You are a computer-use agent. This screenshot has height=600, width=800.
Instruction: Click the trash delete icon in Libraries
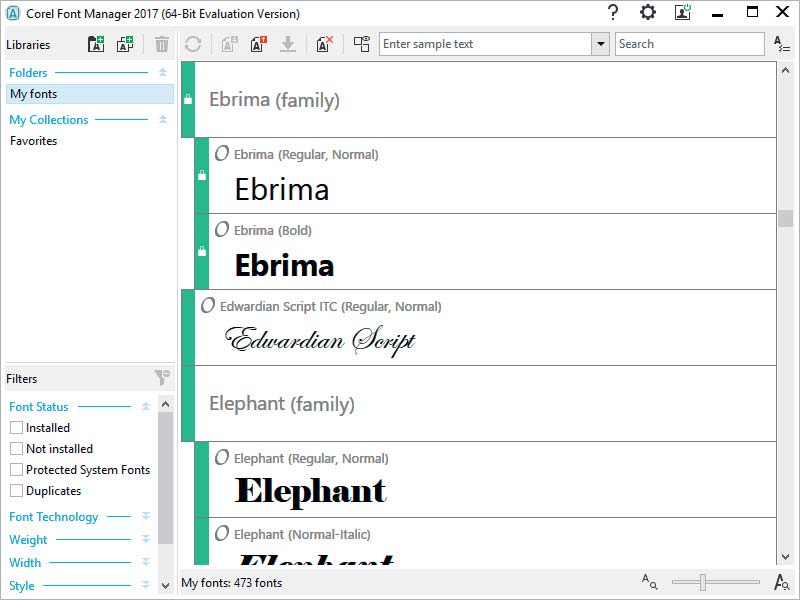162,44
